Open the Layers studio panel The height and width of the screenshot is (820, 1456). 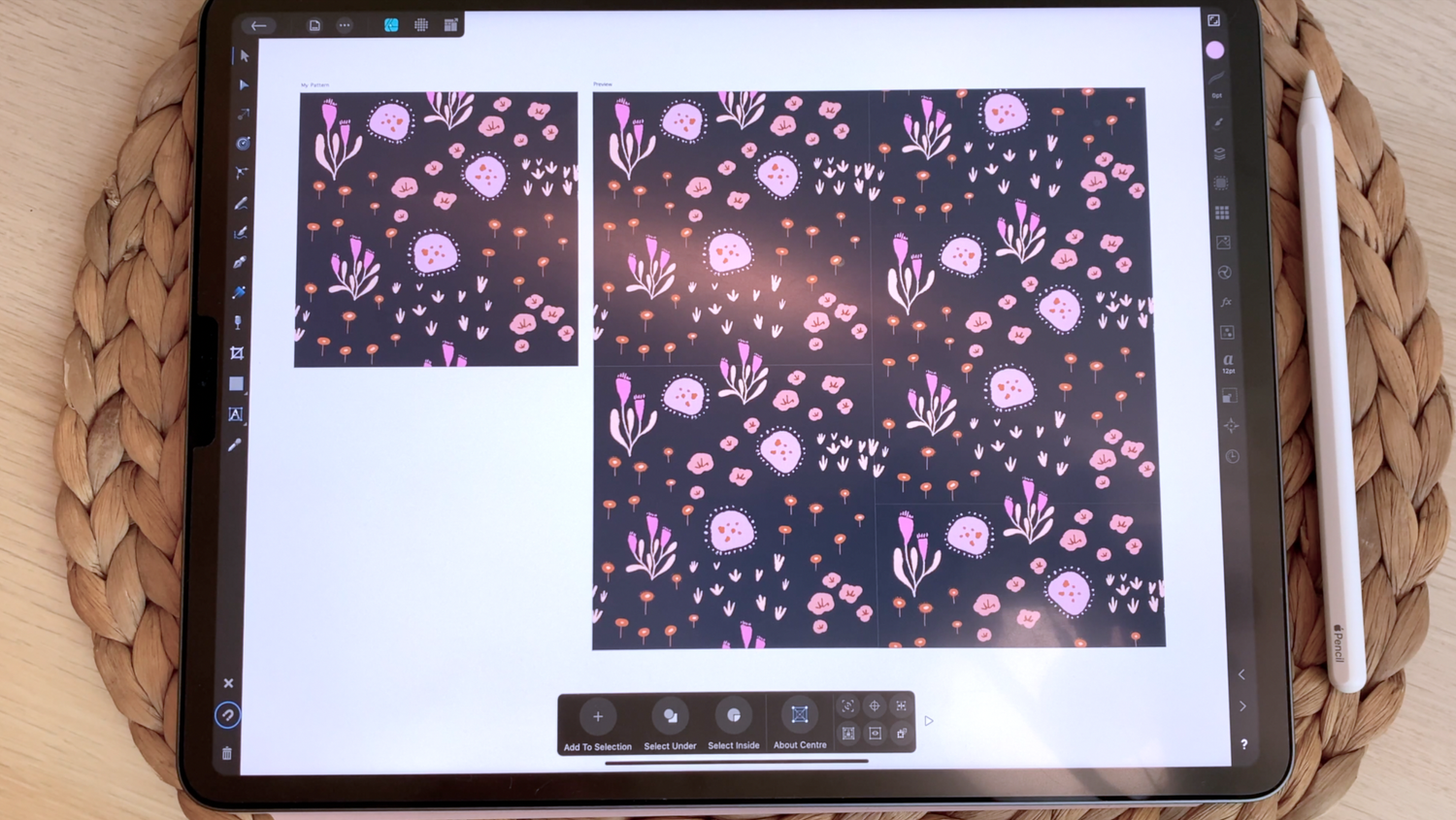click(x=1221, y=152)
